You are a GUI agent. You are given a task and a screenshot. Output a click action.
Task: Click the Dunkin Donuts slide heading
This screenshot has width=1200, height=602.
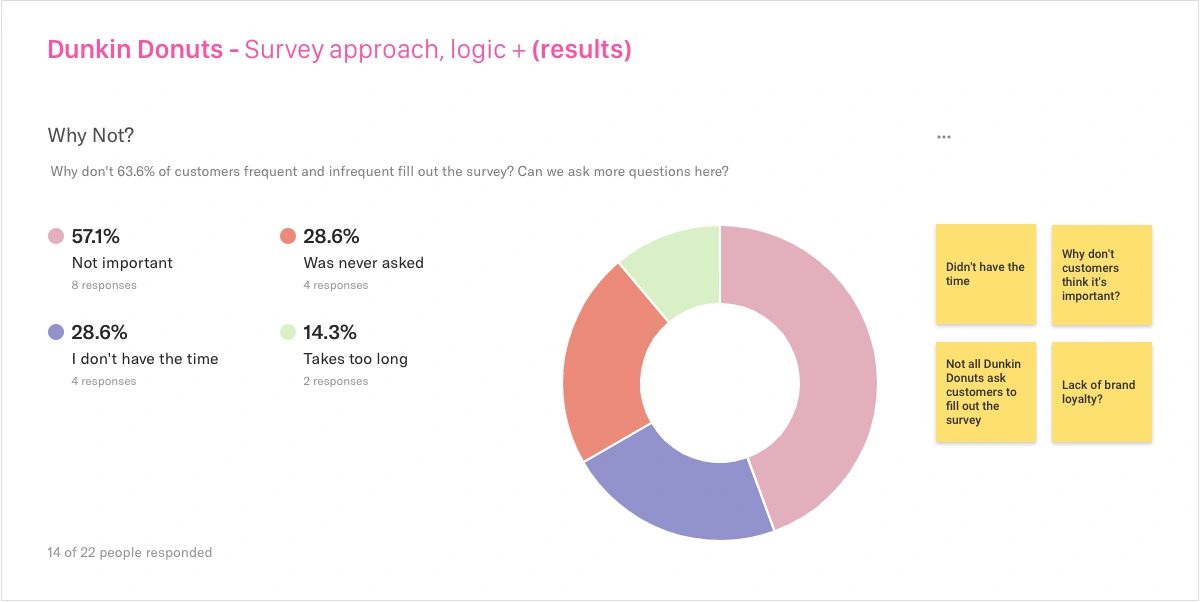click(x=339, y=50)
